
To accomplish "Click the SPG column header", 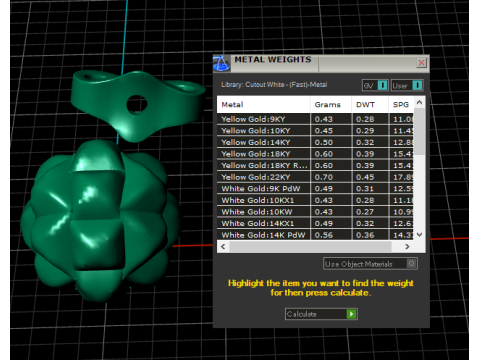I will [x=401, y=105].
